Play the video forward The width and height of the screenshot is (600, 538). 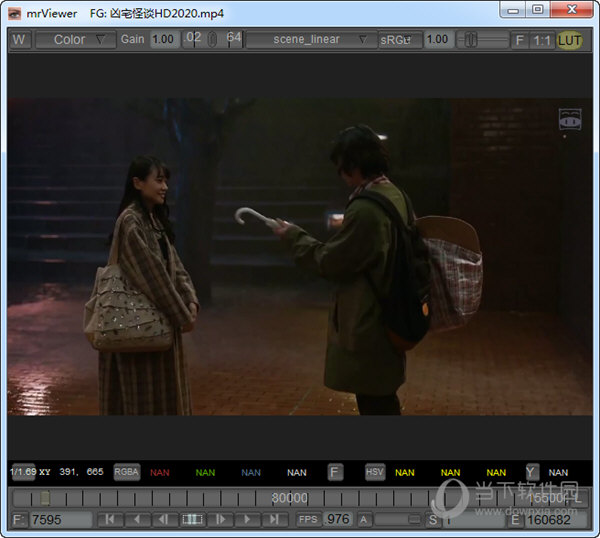point(247,520)
